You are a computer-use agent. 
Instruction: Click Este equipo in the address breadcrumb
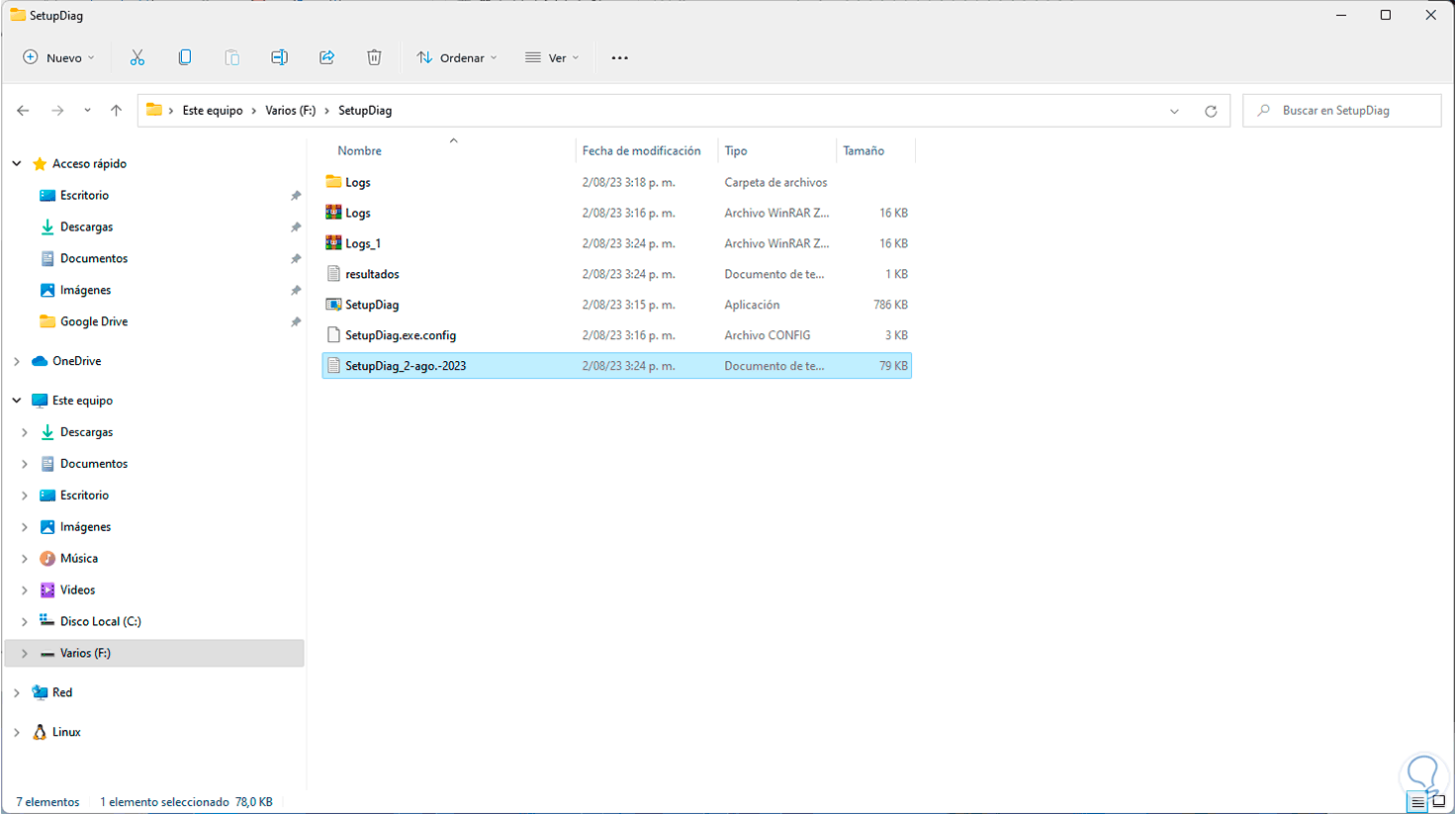213,111
